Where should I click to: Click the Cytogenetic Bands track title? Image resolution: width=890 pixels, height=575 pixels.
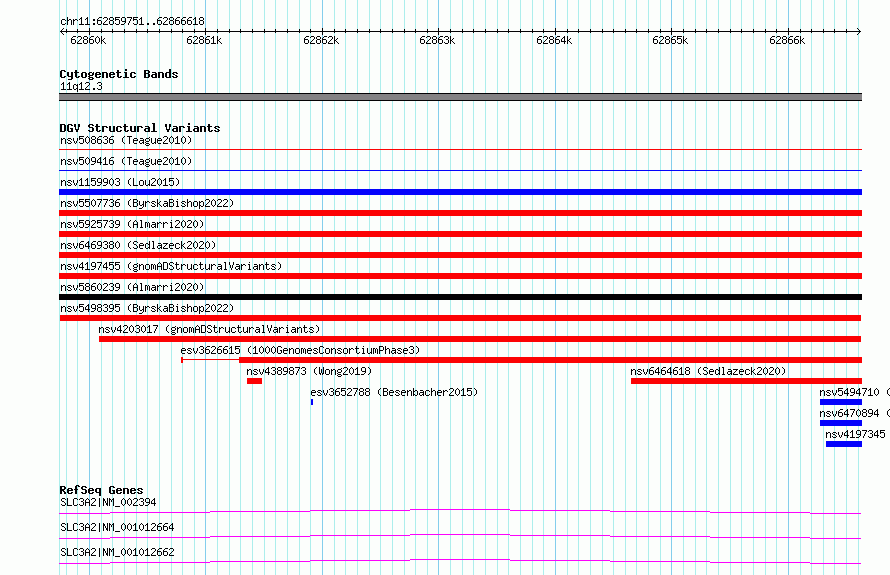119,74
